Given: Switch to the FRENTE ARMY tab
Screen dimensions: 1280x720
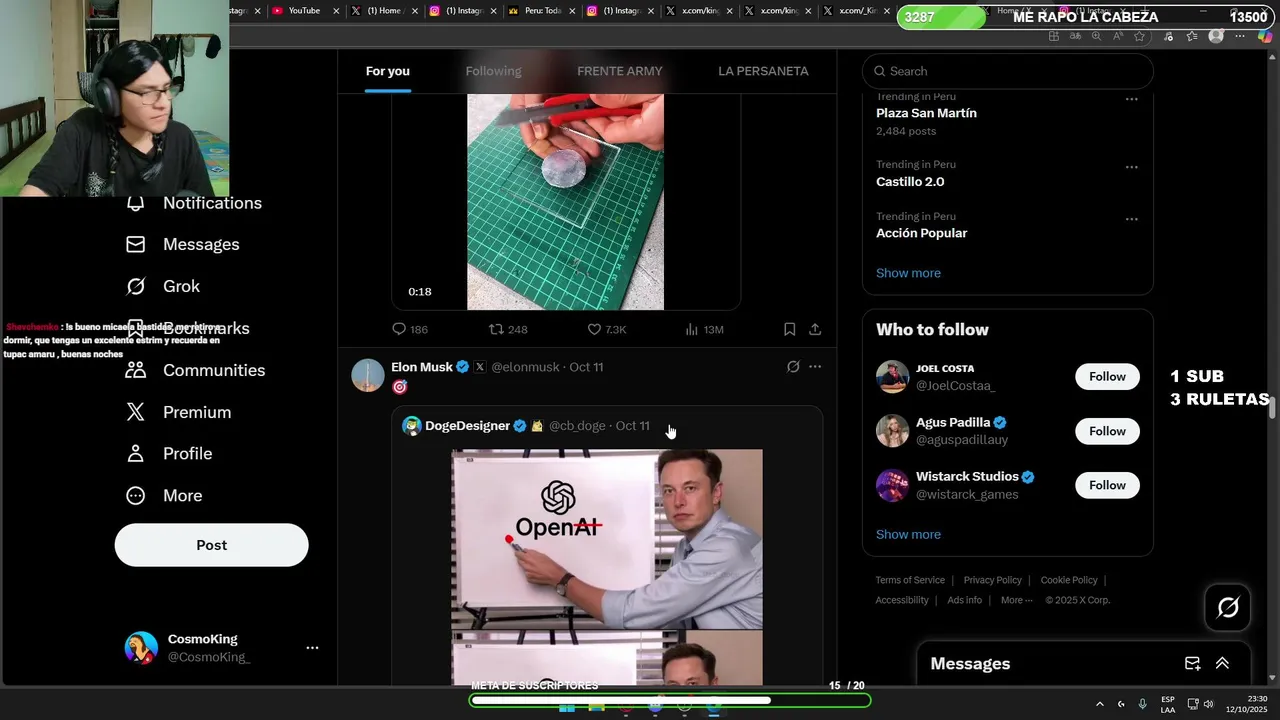Looking at the screenshot, I should (619, 71).
